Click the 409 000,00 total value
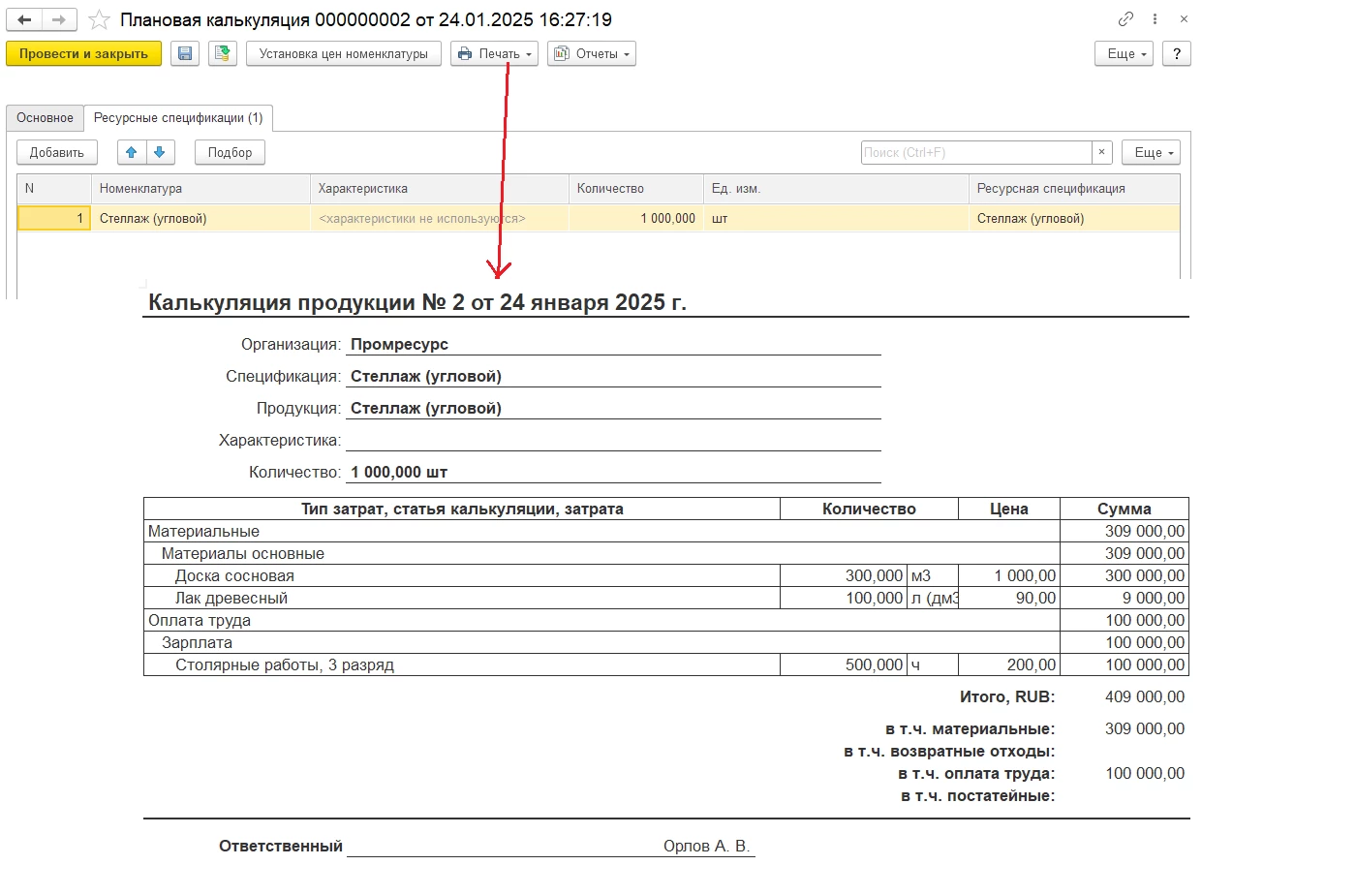Image resolution: width=1356 pixels, height=896 pixels. [1145, 696]
